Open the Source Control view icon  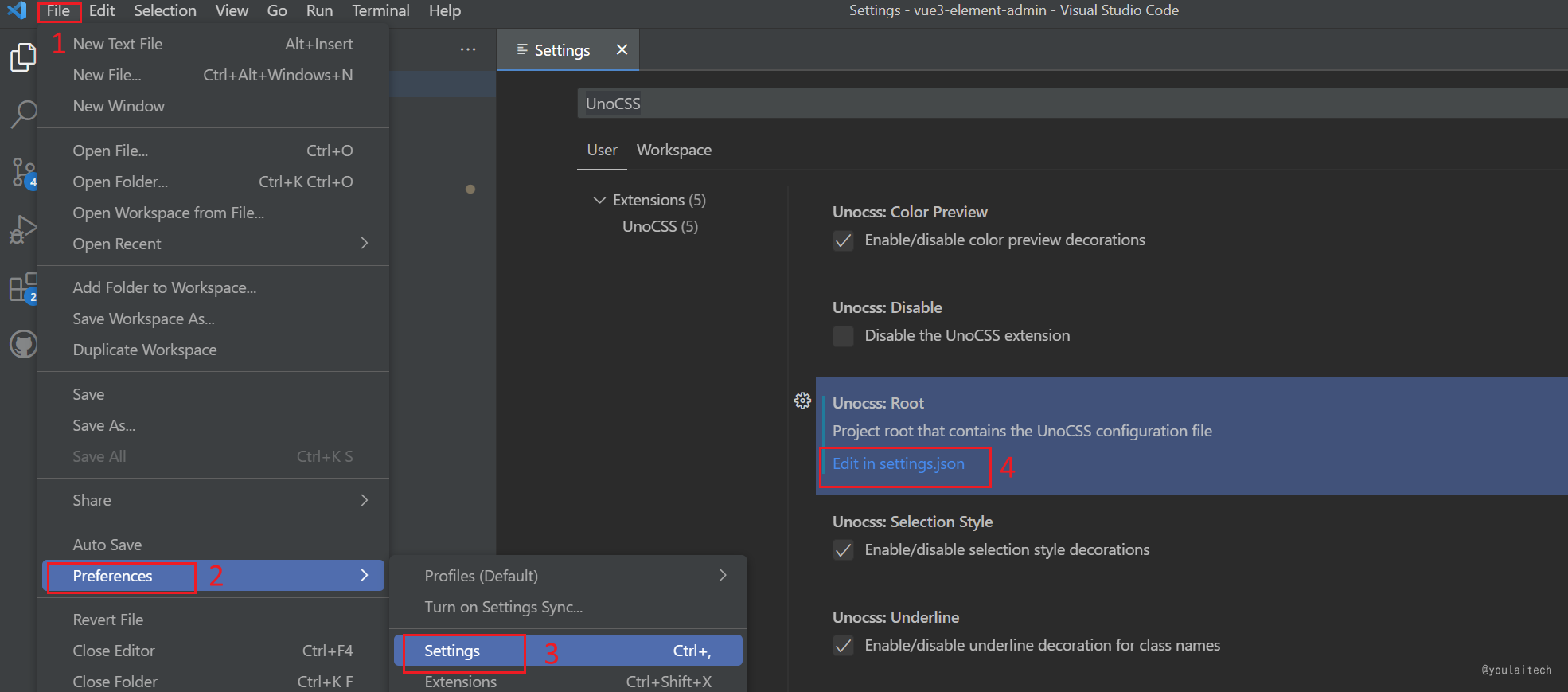point(23,172)
